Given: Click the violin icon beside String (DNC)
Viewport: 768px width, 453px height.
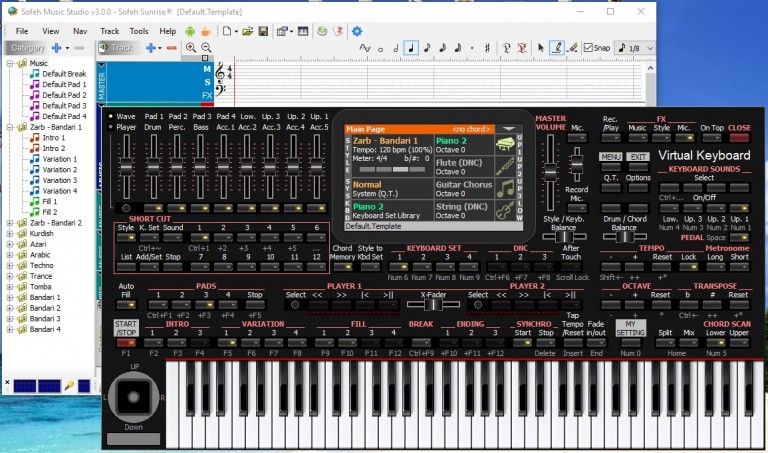Looking at the screenshot, I should tap(504, 211).
